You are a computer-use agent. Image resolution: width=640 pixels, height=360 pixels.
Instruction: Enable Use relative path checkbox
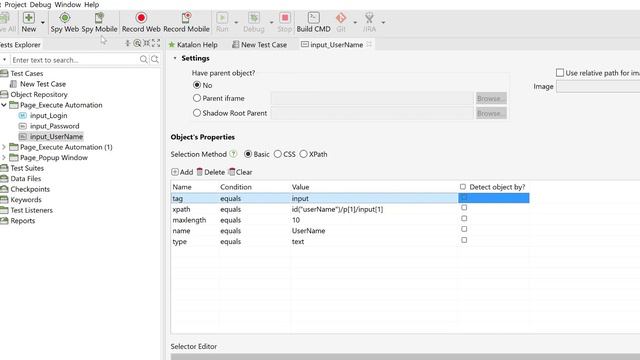click(x=560, y=73)
